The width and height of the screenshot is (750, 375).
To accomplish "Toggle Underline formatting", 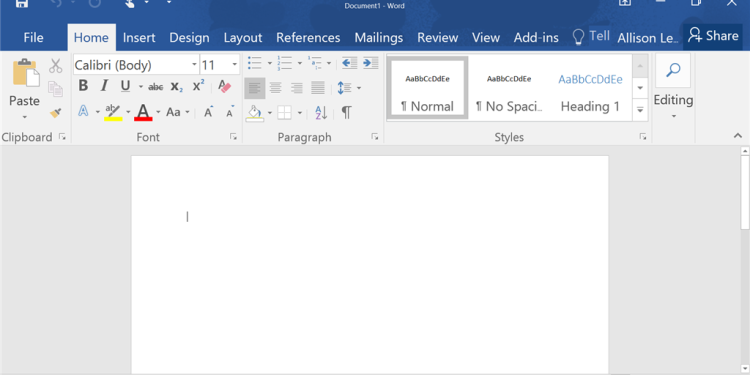I will (125, 86).
